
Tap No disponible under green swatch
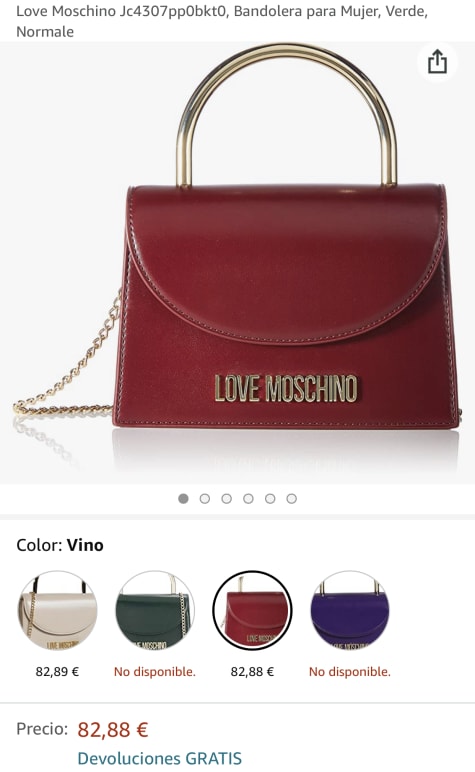tap(155, 672)
